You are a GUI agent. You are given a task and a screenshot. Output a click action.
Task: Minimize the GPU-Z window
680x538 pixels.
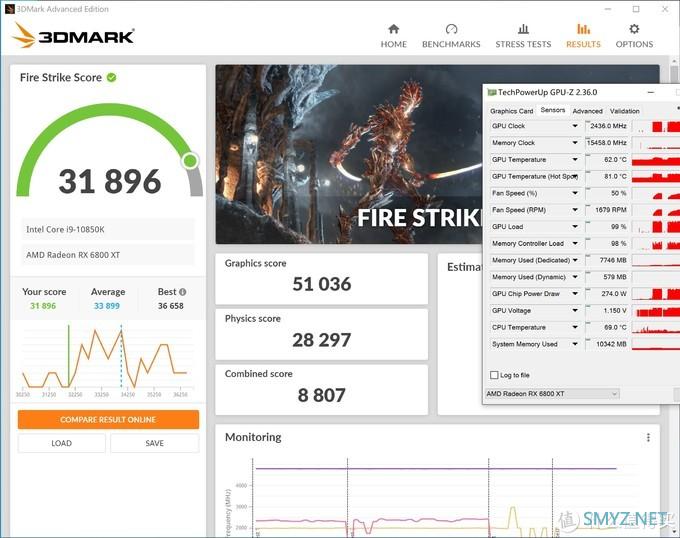tap(651, 92)
